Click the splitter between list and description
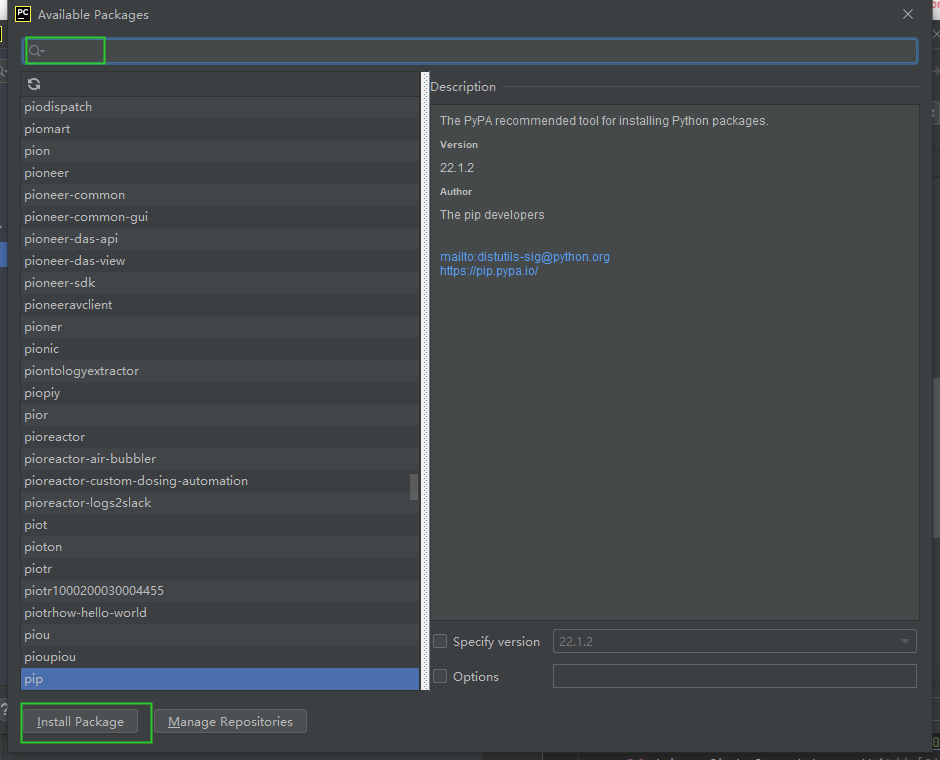Image resolution: width=940 pixels, height=760 pixels. coord(425,381)
